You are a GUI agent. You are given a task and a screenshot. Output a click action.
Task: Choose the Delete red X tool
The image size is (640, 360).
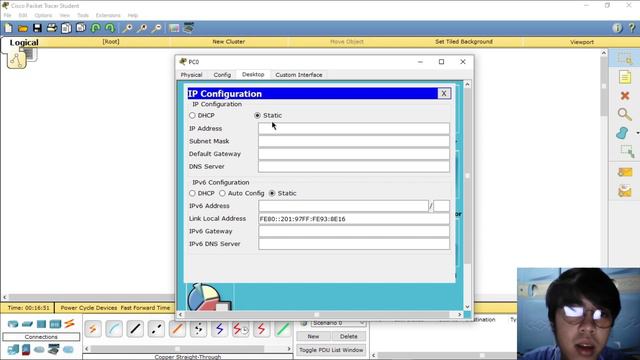(625, 96)
